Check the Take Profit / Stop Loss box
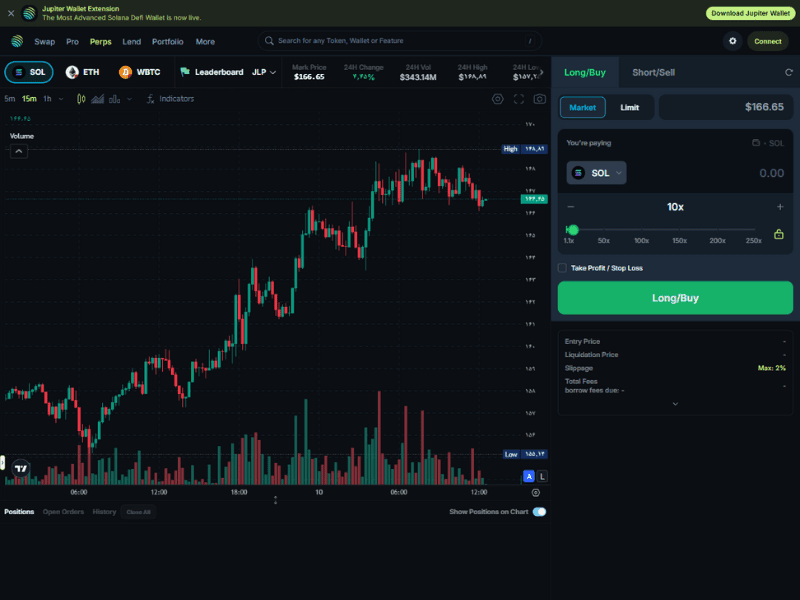The width and height of the screenshot is (800, 600). (562, 268)
